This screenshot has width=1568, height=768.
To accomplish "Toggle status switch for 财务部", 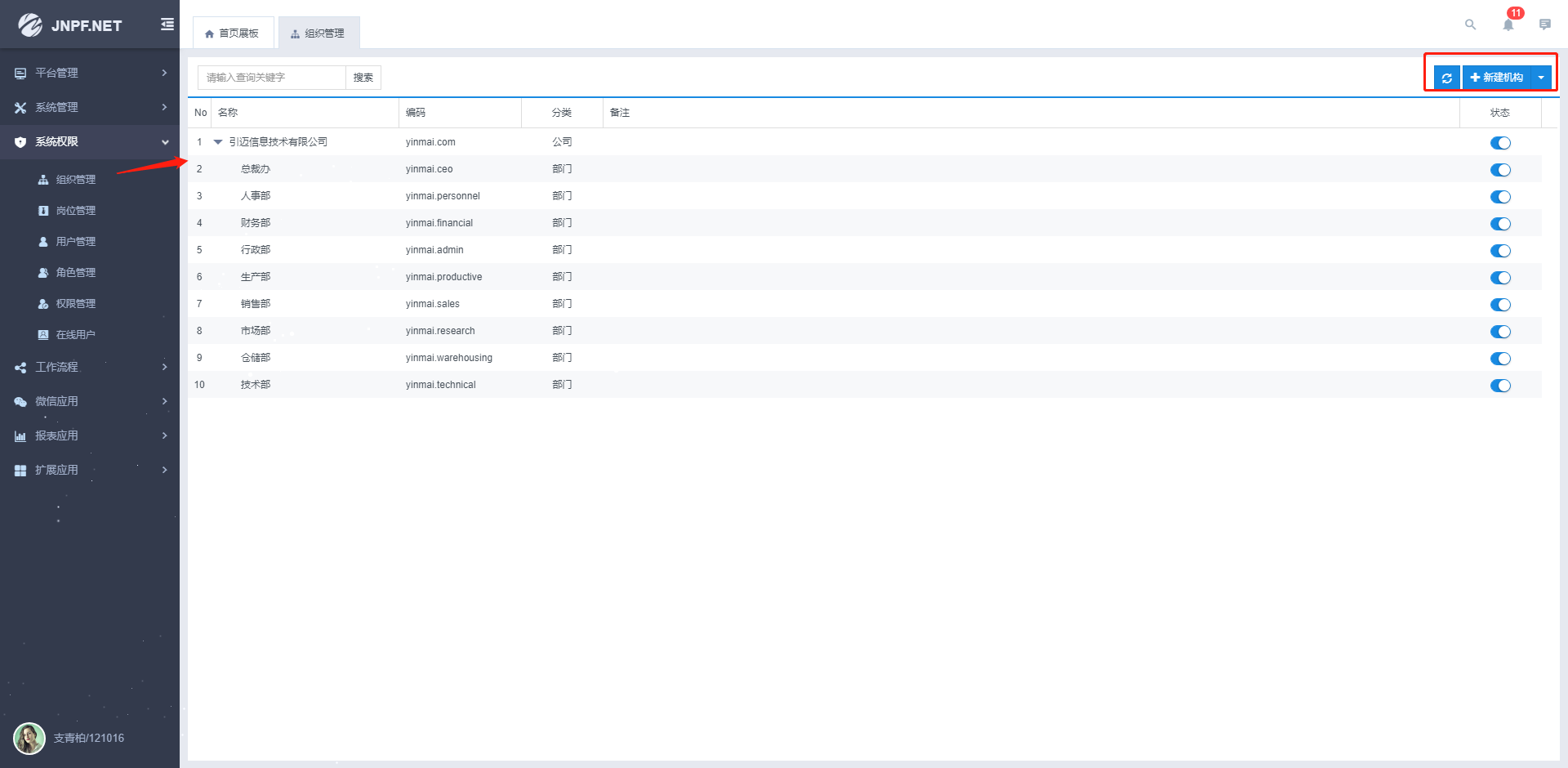I will click(x=1501, y=224).
